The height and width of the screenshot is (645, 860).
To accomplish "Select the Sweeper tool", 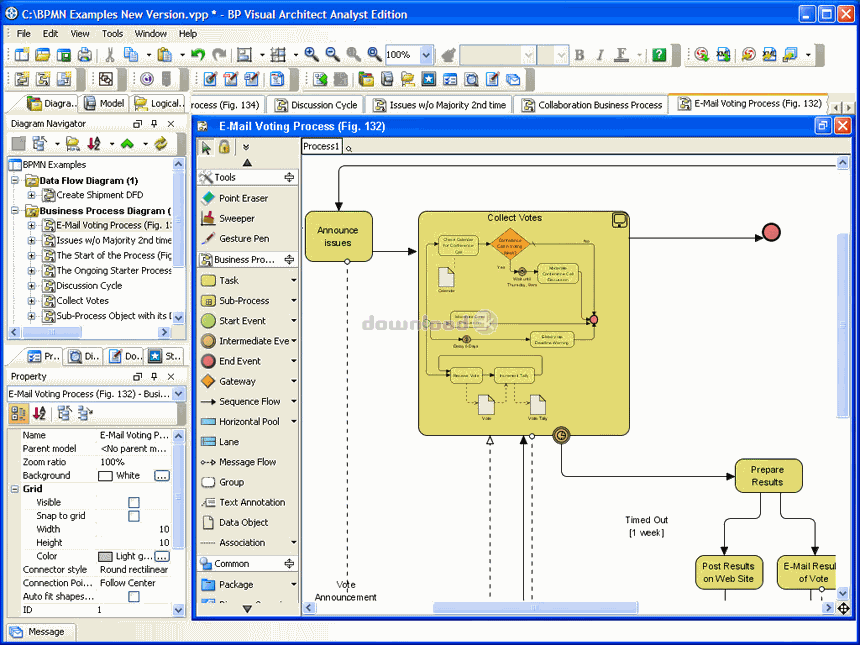I will (x=236, y=218).
